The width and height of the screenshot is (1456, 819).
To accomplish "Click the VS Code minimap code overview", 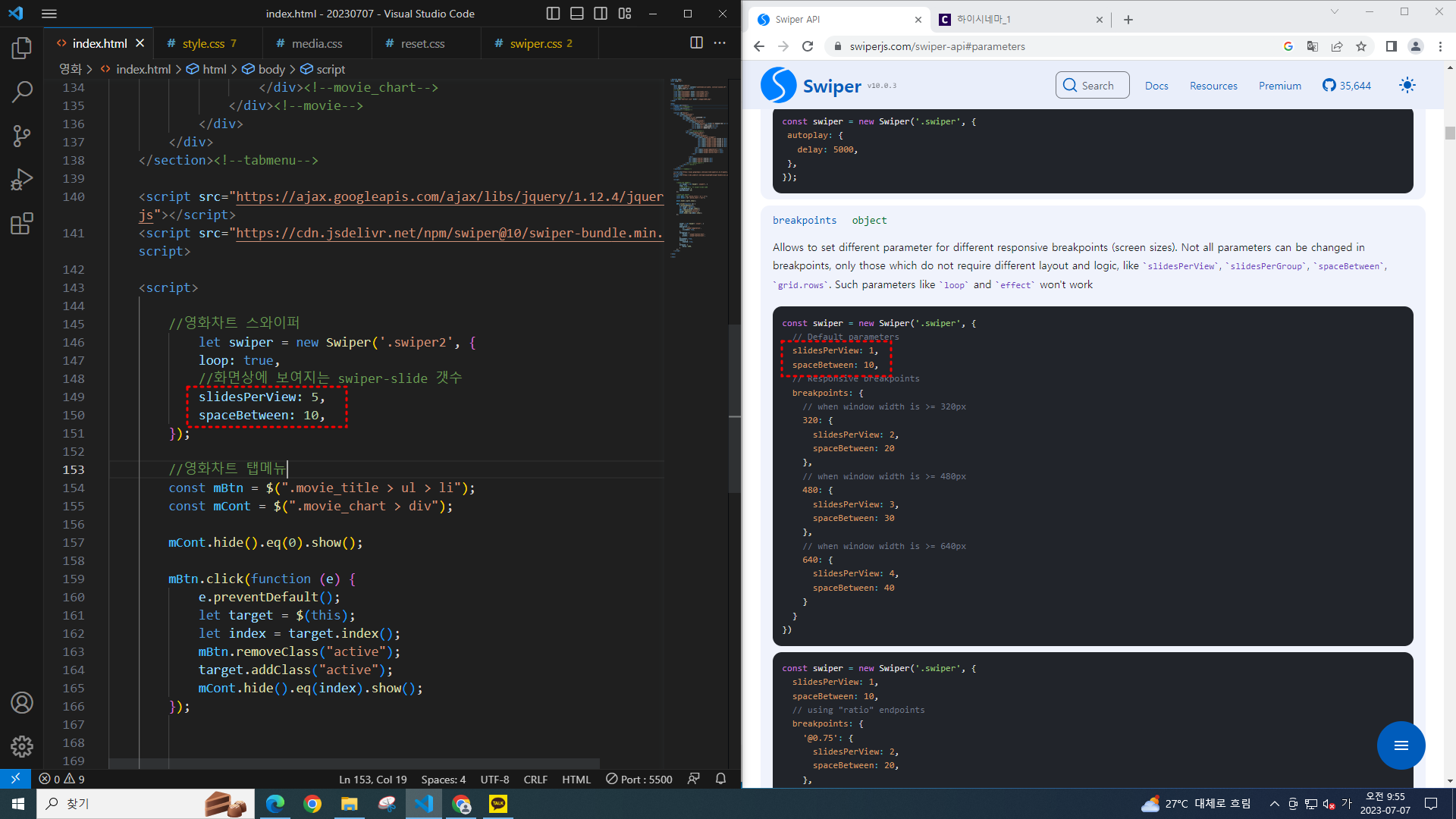I will [698, 167].
